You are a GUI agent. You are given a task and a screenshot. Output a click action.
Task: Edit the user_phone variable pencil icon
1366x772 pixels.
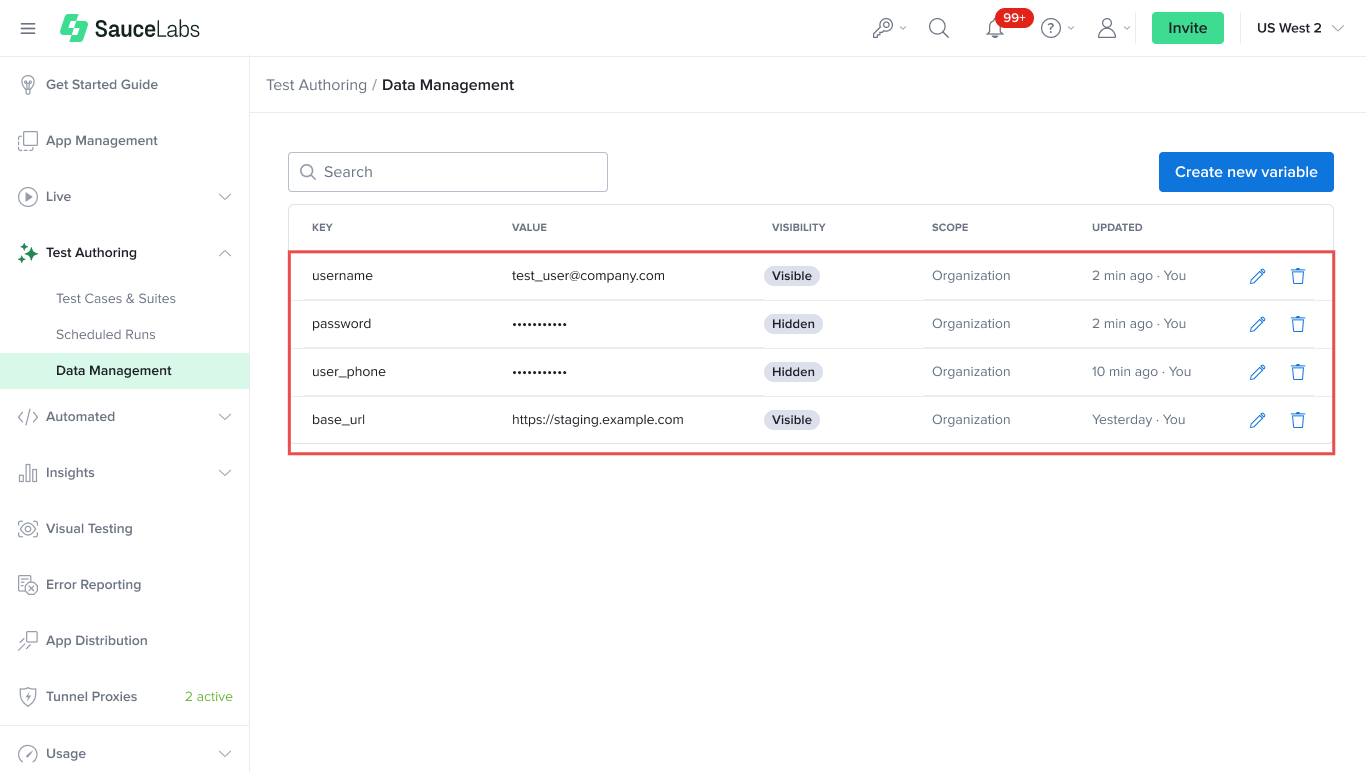[x=1258, y=372]
